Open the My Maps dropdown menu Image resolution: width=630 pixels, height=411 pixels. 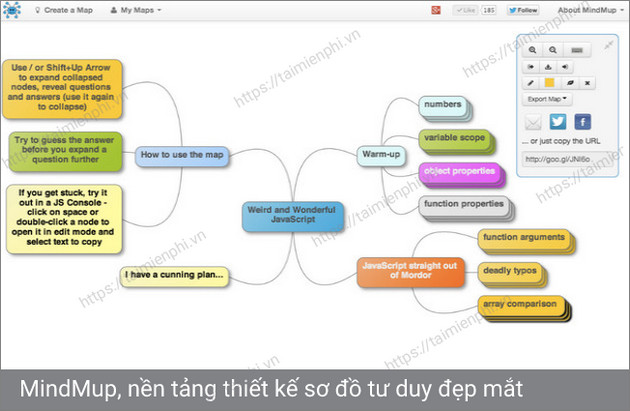coord(135,10)
